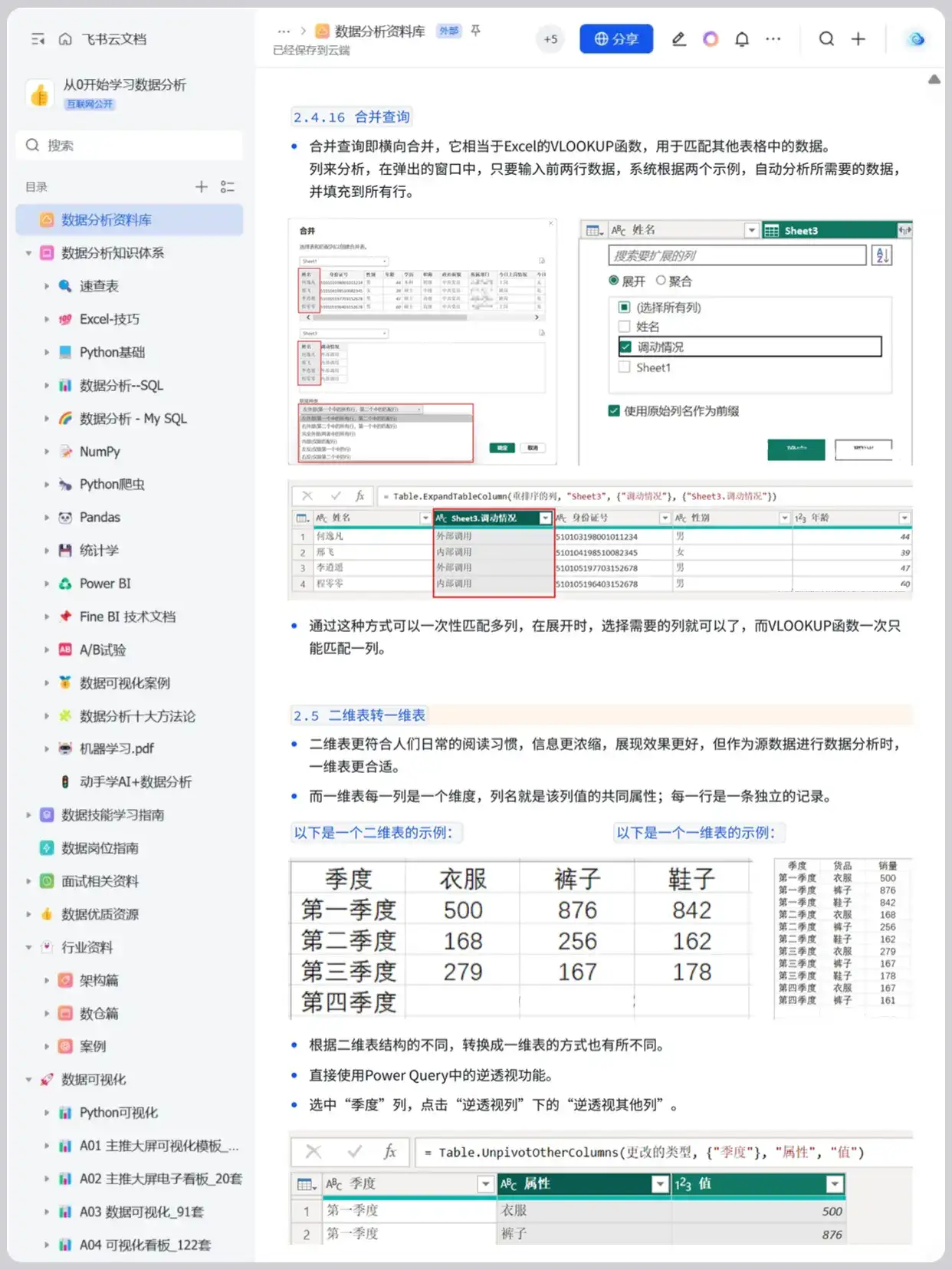Open the Pandas page
The height and width of the screenshot is (1270, 952).
[100, 517]
